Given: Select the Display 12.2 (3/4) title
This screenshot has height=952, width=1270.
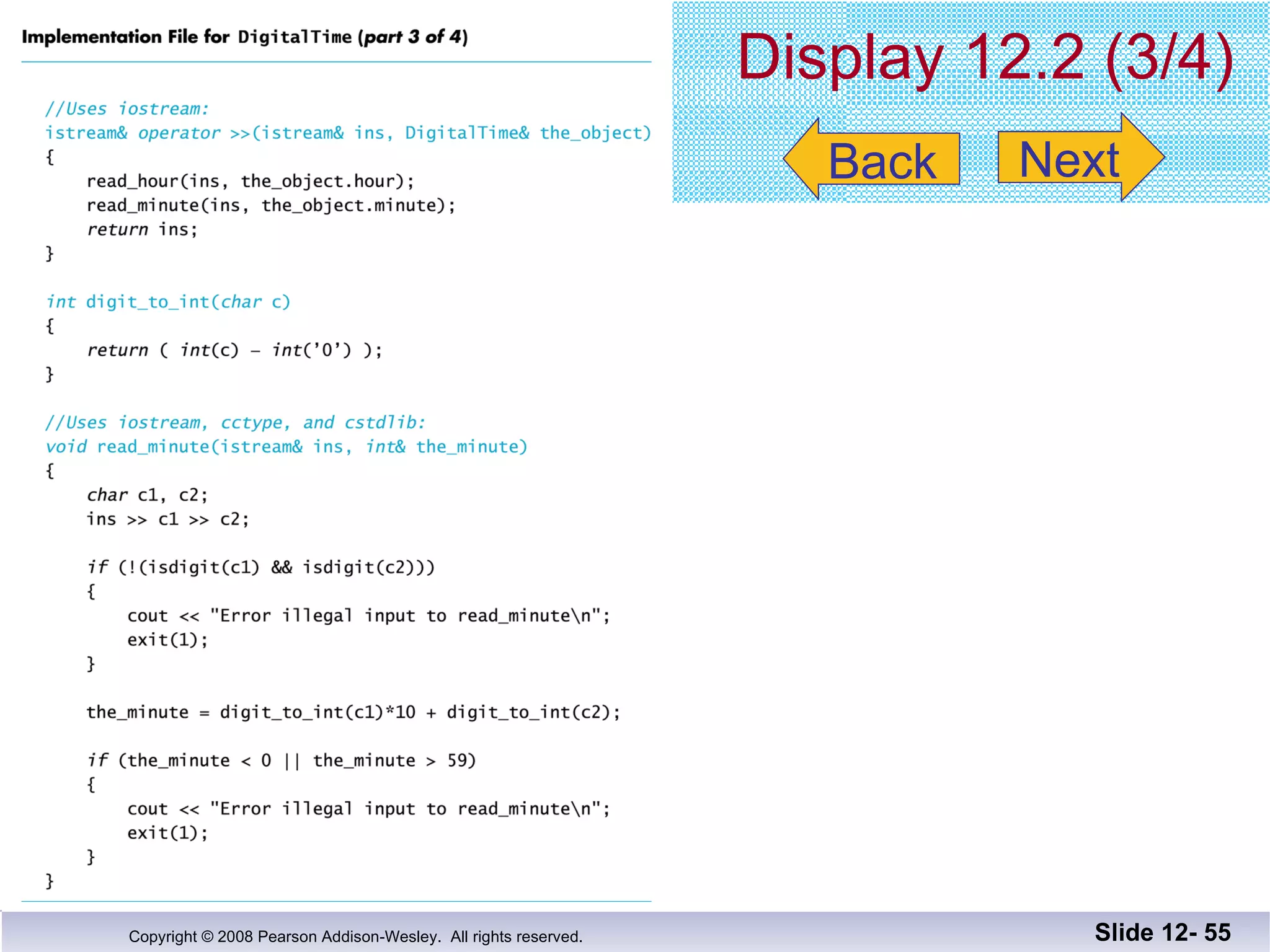Looking at the screenshot, I should point(985,57).
